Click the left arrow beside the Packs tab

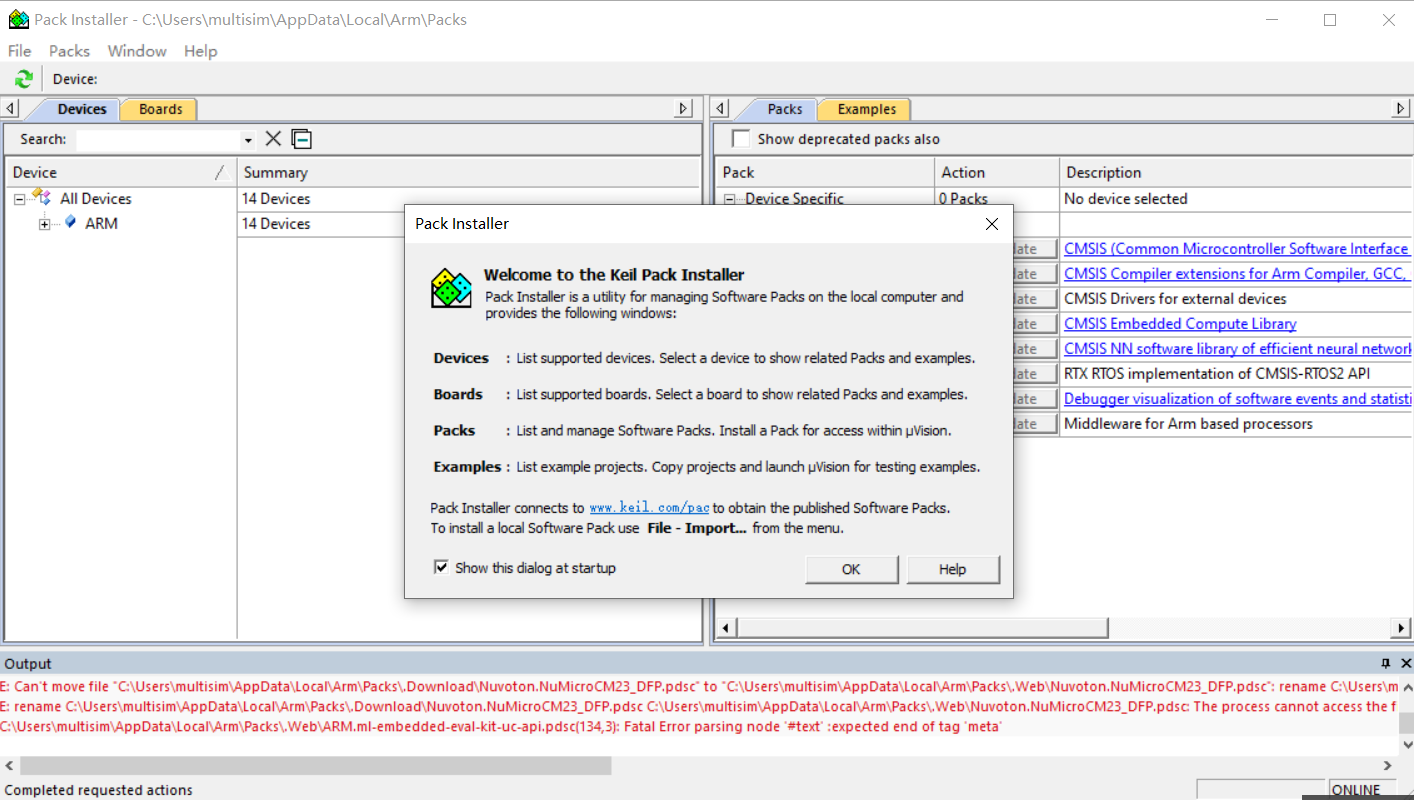coord(722,109)
